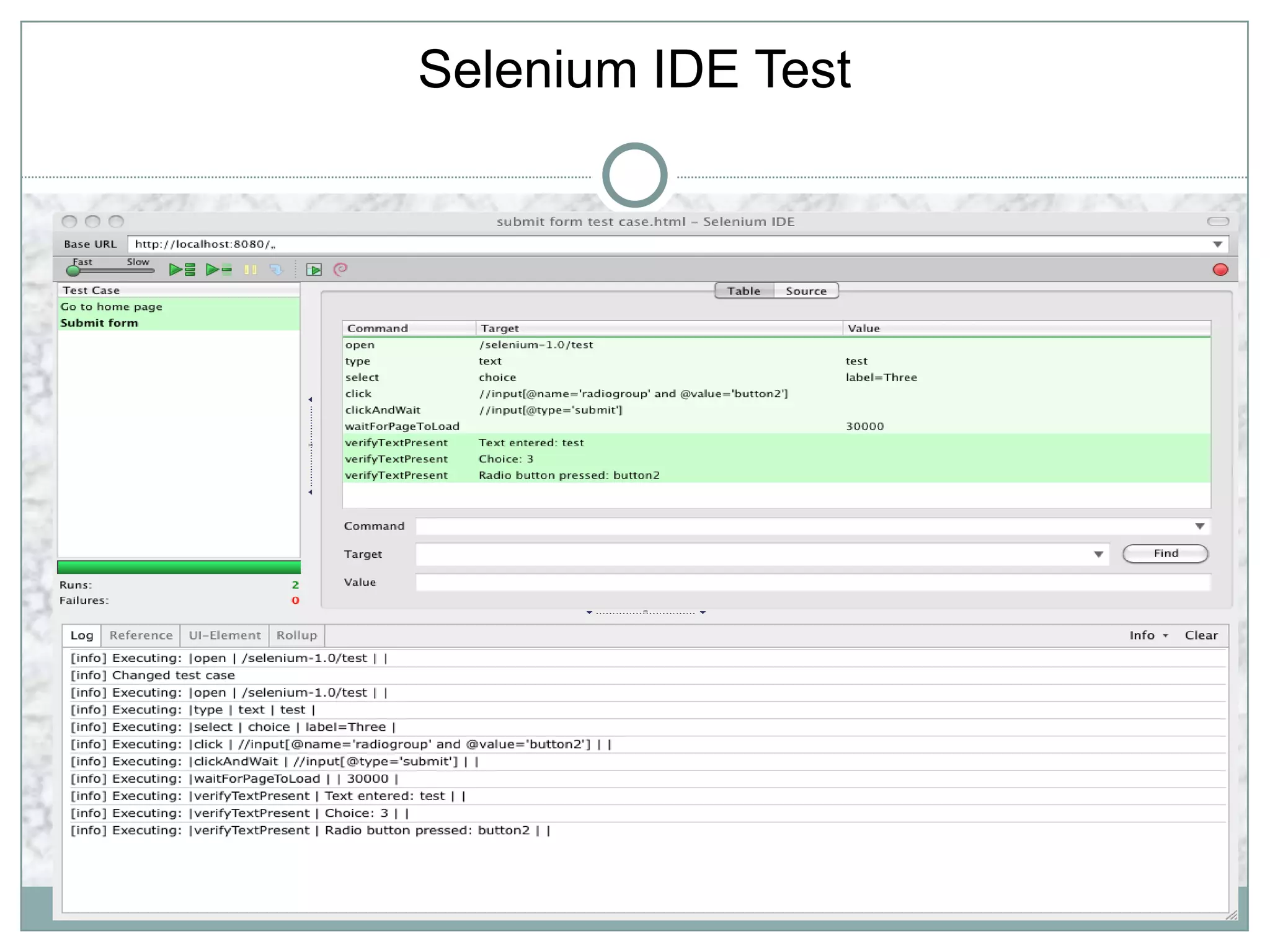
Task: Click the blue Step arrow icon
Action: 276,270
